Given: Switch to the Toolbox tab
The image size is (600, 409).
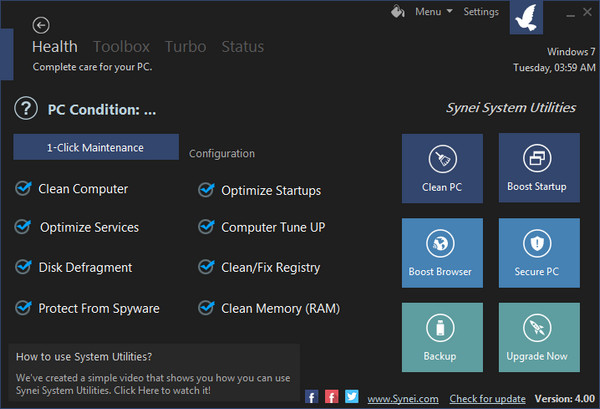Looking at the screenshot, I should pos(121,47).
